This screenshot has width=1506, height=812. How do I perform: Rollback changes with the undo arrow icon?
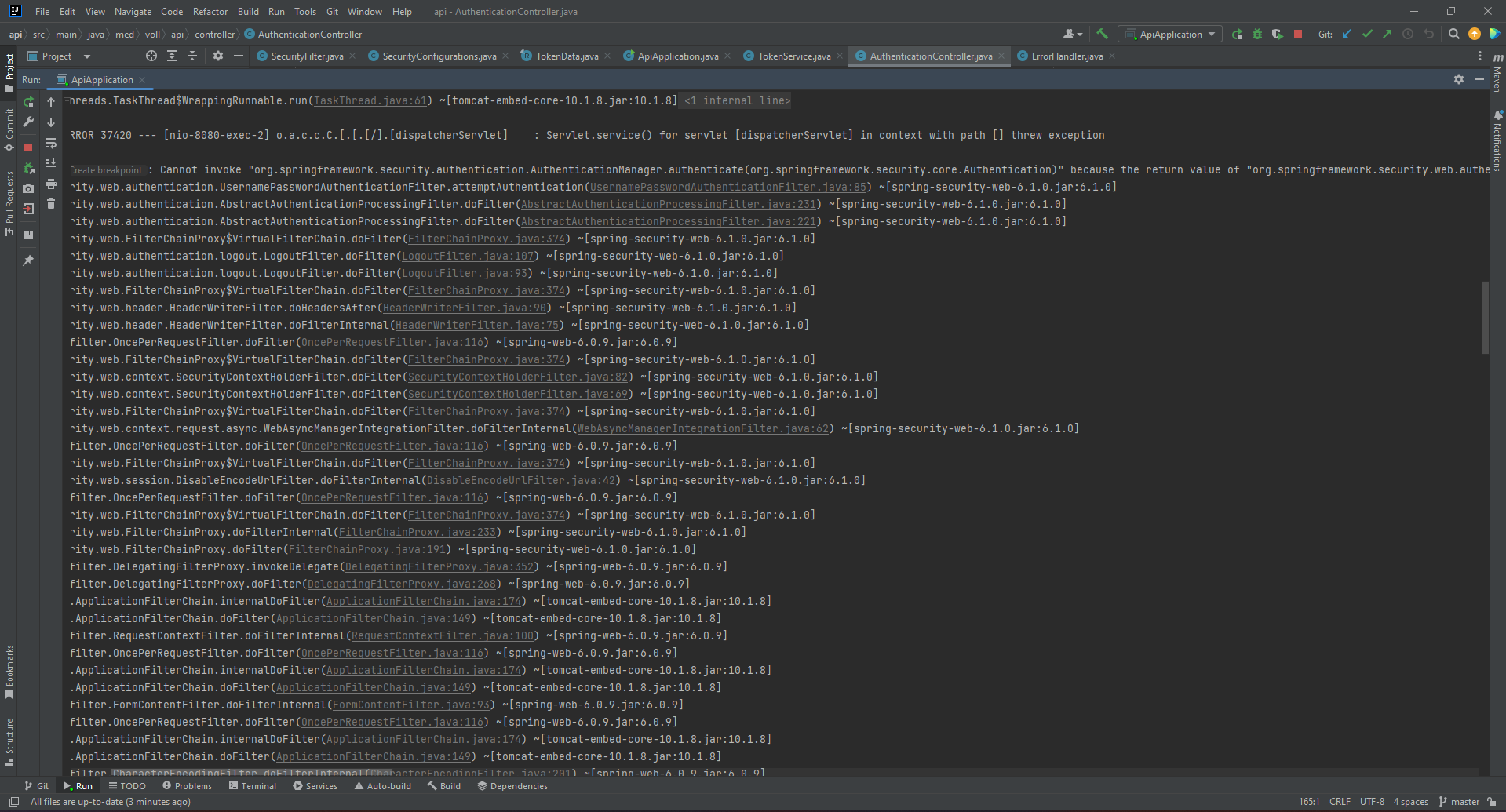1428,34
